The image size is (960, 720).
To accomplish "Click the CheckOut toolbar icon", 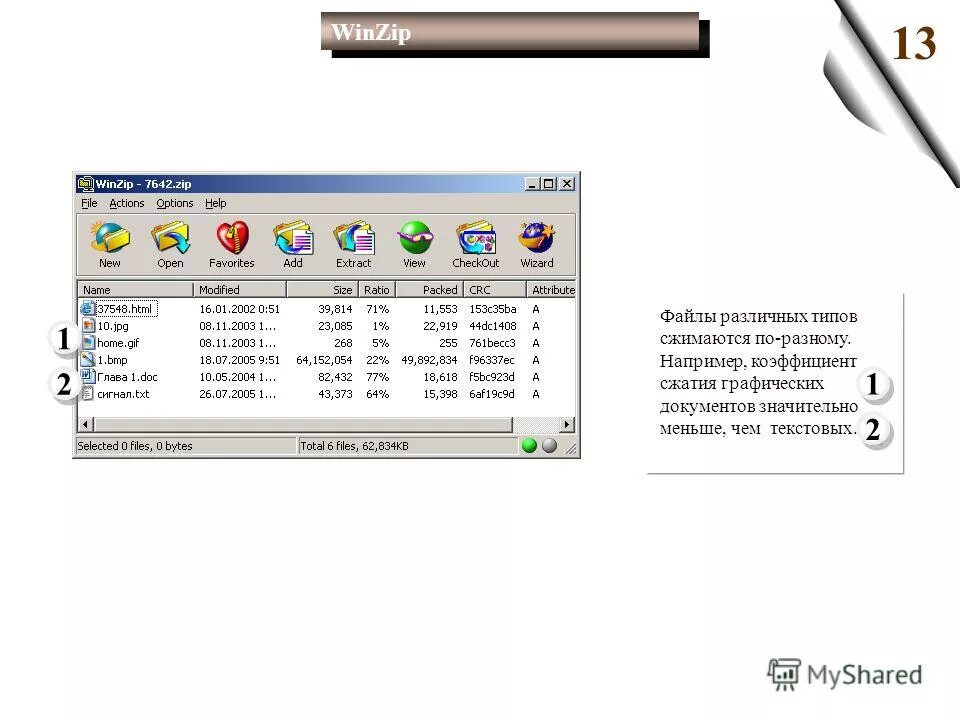I will tap(476, 237).
